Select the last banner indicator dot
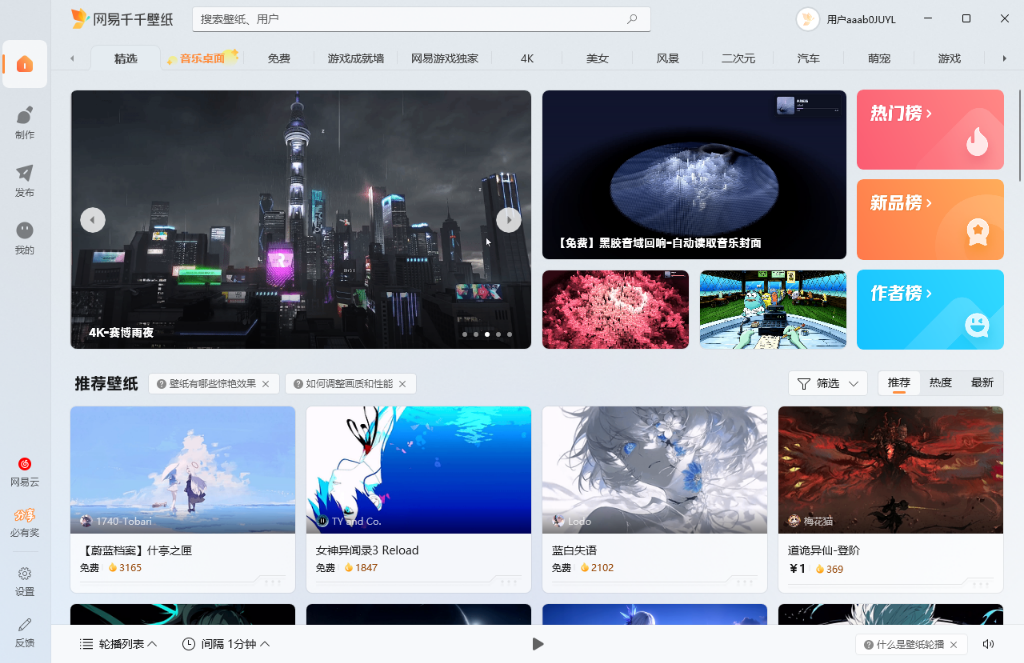Viewport: 1024px width, 663px height. (509, 334)
